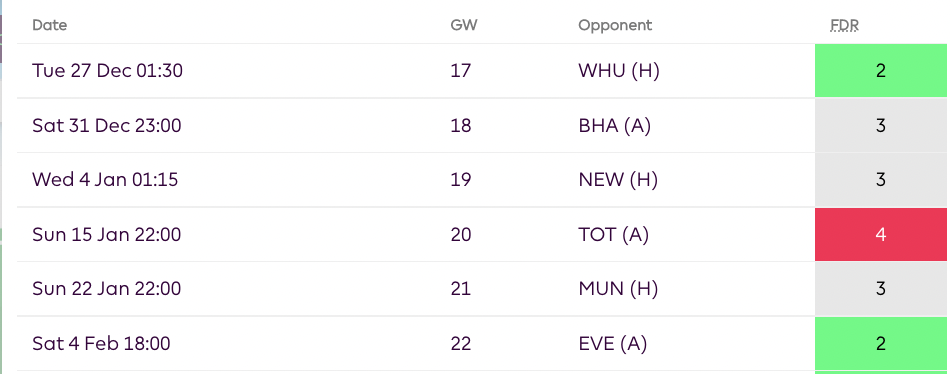
Task: Select the grey FDR 3 cell for BHA
Action: (881, 125)
